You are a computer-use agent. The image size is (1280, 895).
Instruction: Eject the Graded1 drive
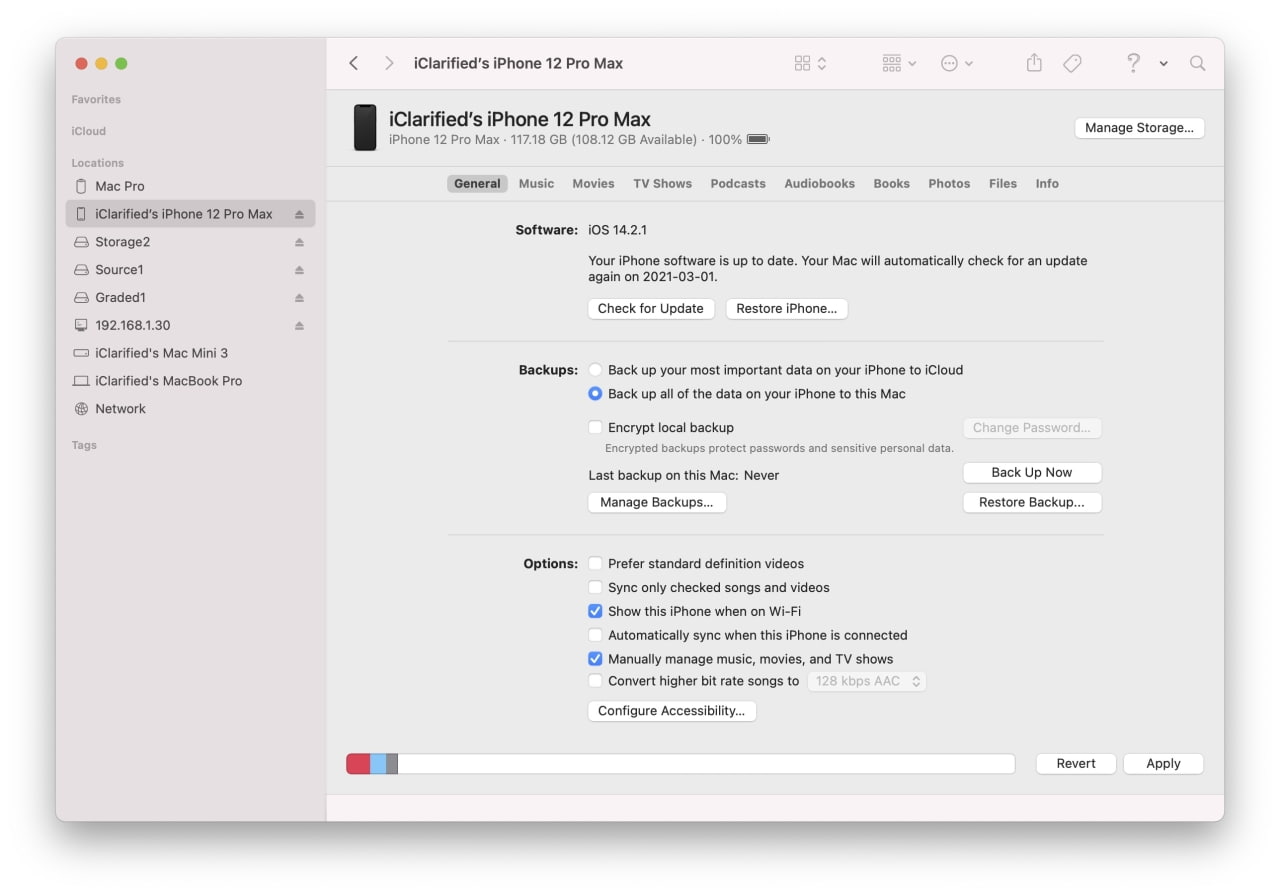pyautogui.click(x=299, y=298)
